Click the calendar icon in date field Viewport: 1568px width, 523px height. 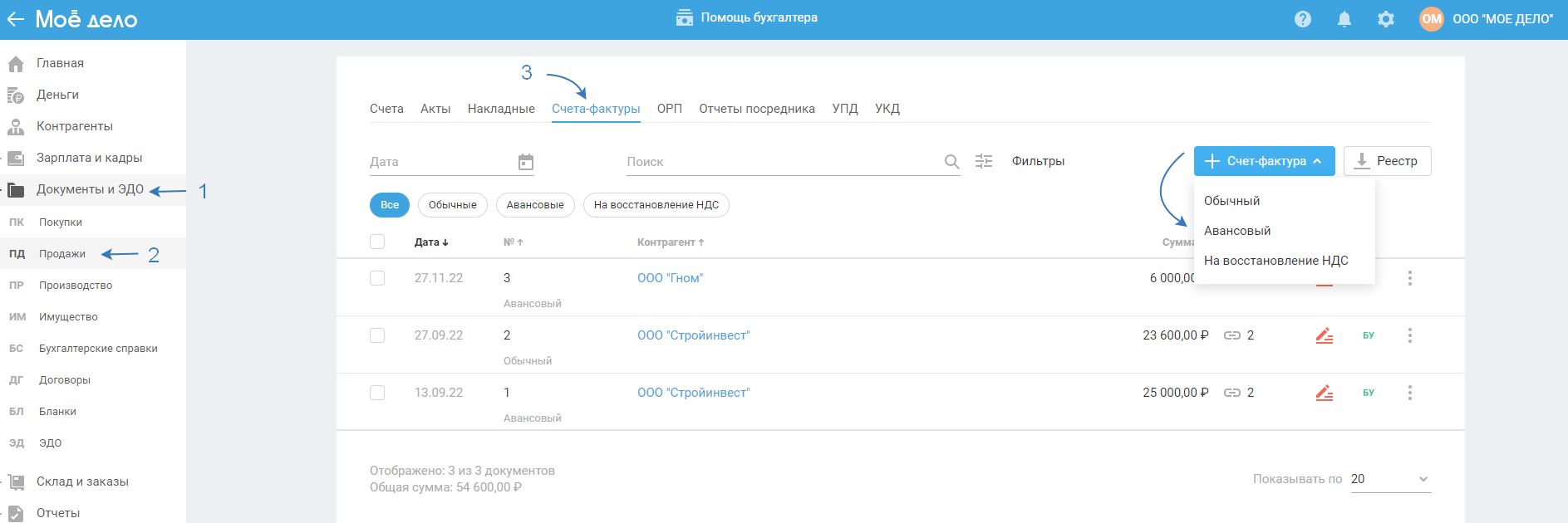[525, 162]
